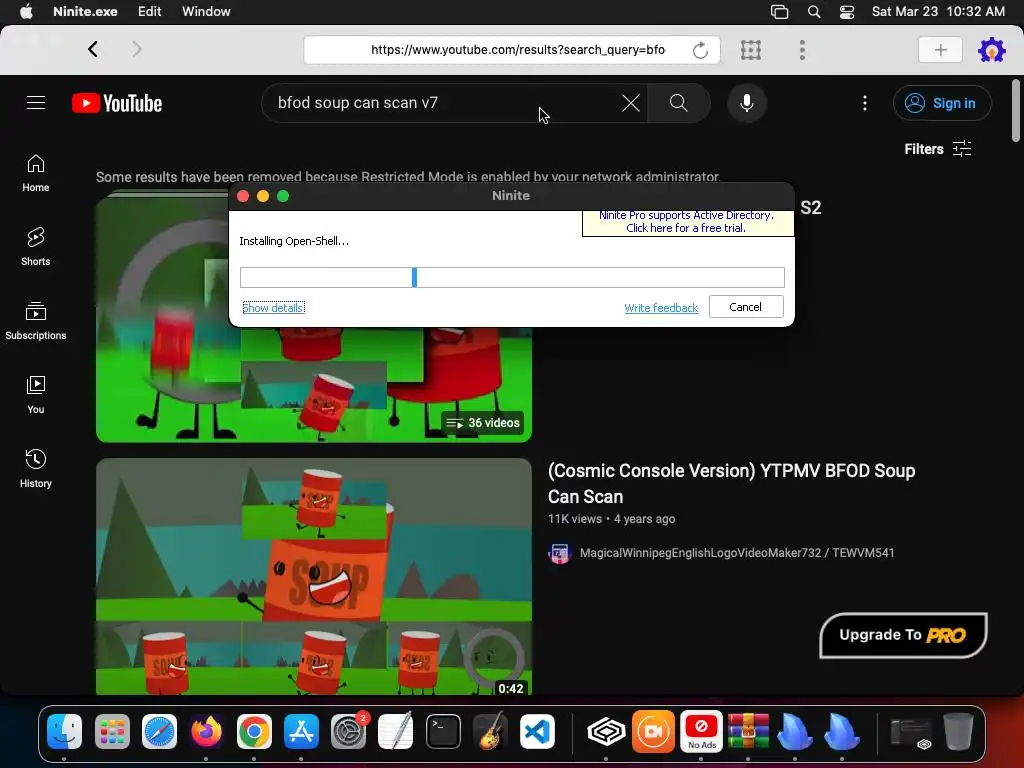Image resolution: width=1024 pixels, height=768 pixels.
Task: Launch Firefox from the dock
Action: [206, 731]
